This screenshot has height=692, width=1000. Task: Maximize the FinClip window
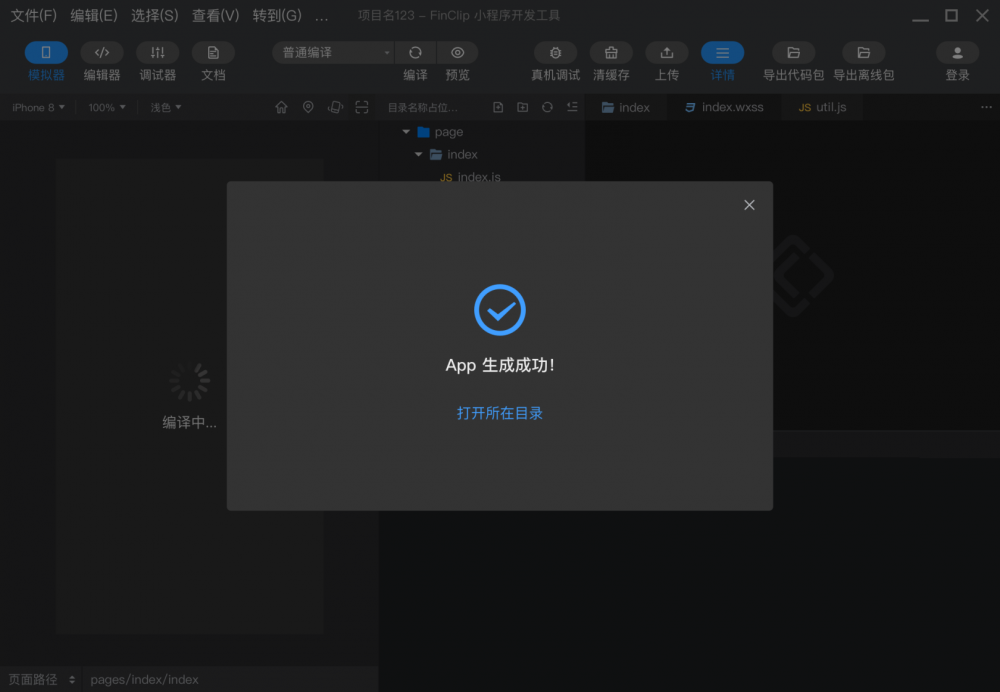pos(952,16)
